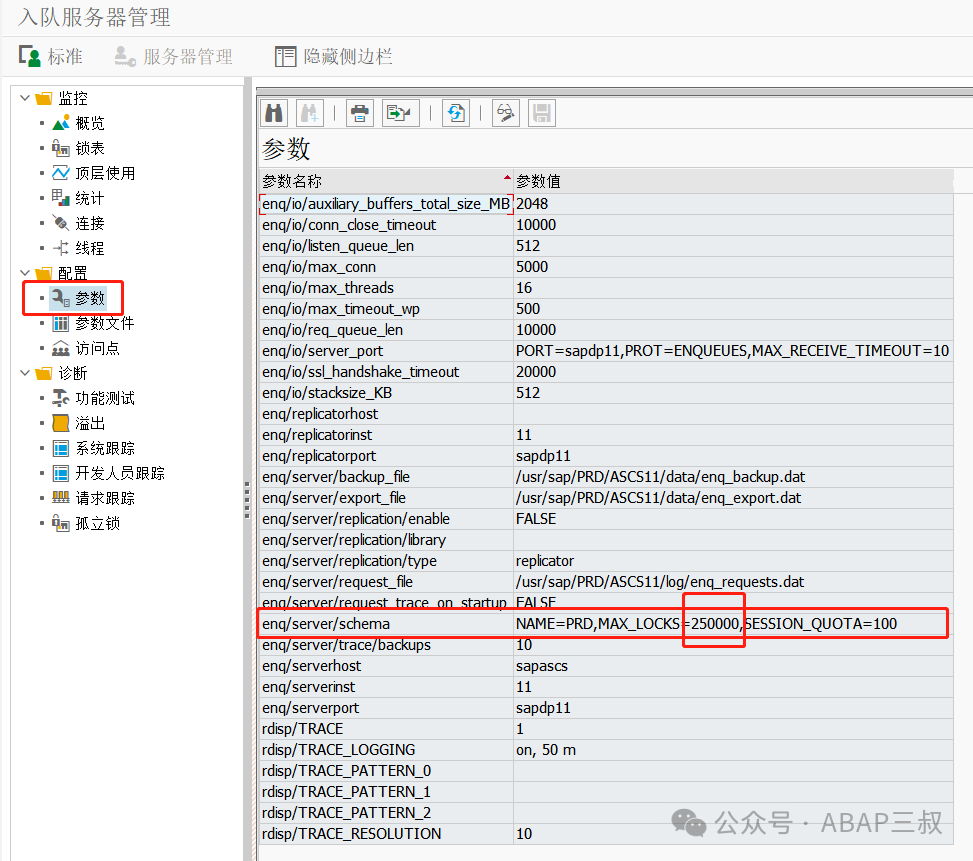Click value sapascs
The height and width of the screenshot is (861, 973).
click(x=542, y=666)
